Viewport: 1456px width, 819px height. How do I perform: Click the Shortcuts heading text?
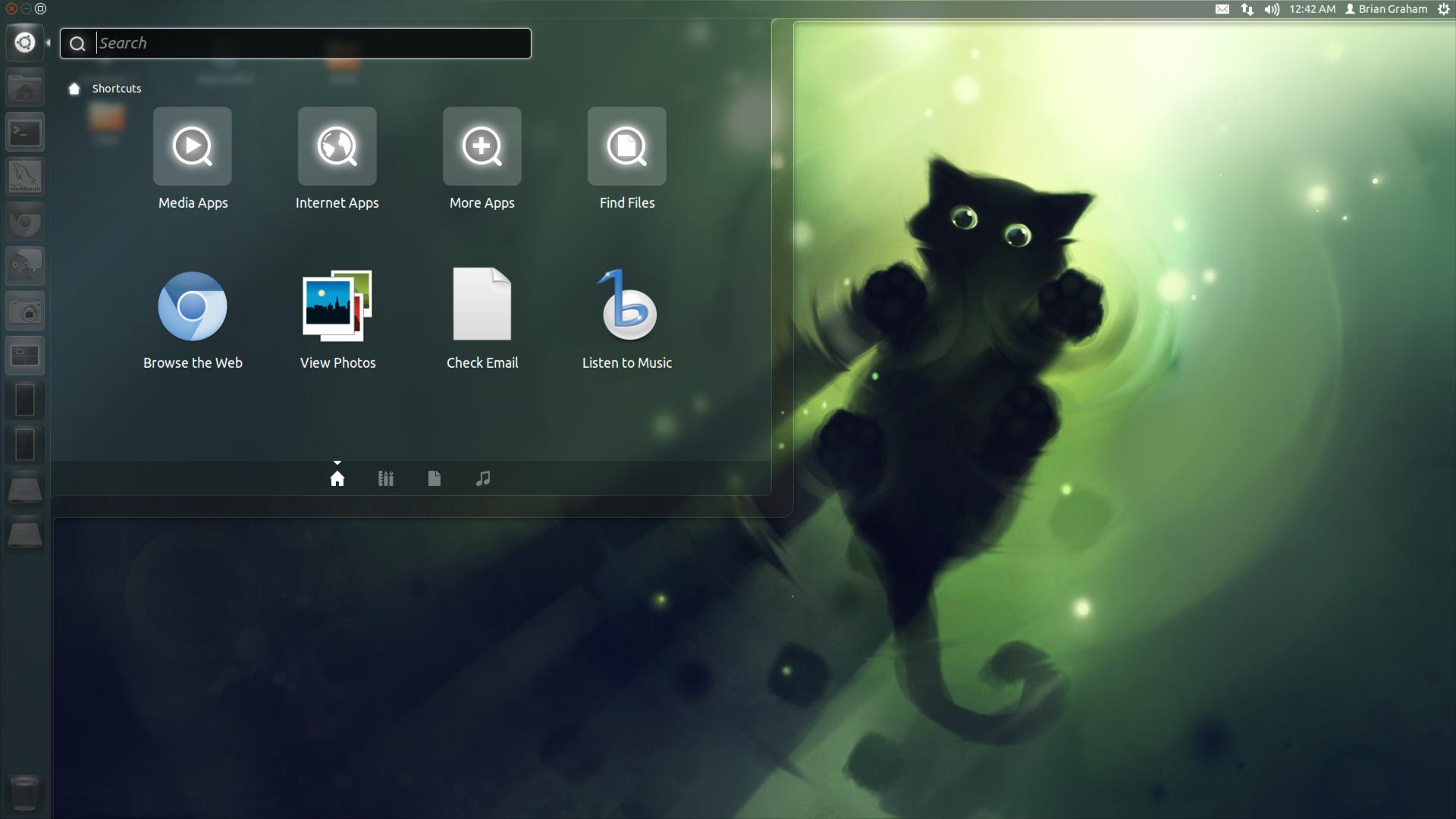[x=117, y=89]
